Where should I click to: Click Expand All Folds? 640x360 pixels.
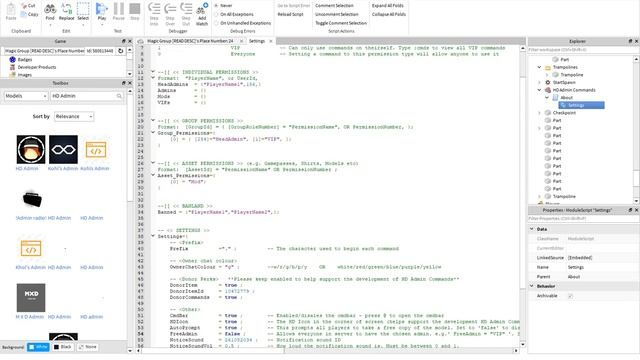387,6
